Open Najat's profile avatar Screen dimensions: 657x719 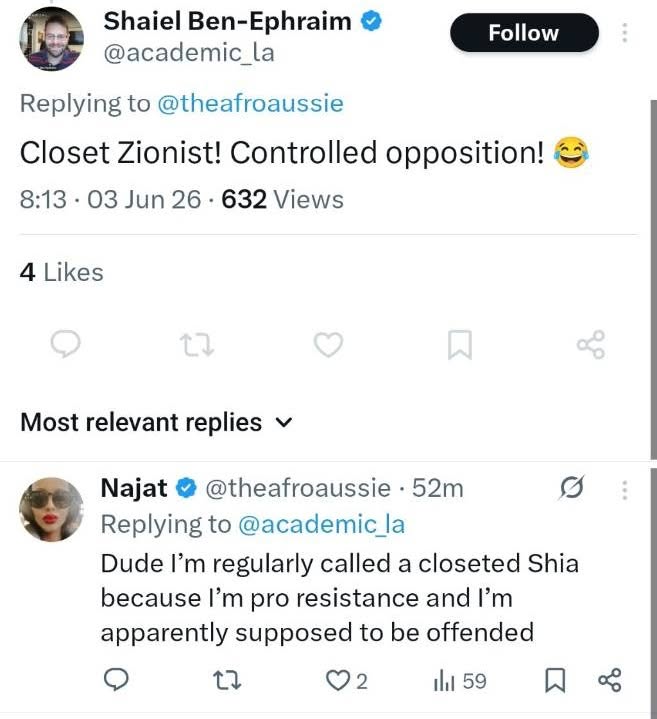tap(51, 509)
